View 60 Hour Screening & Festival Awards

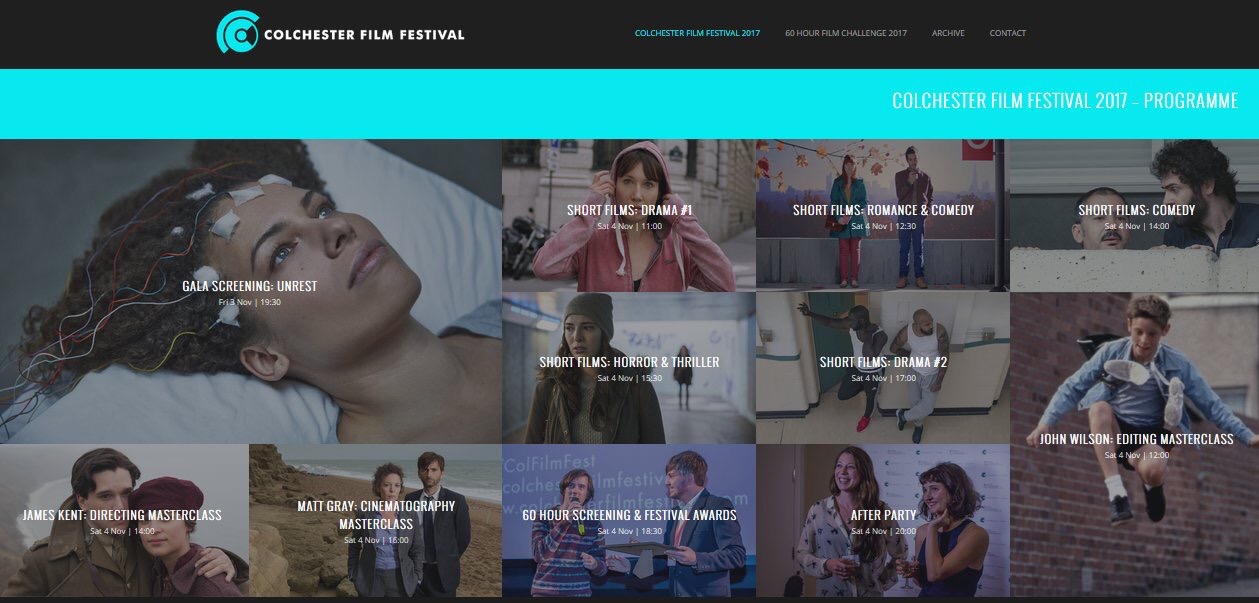tap(629, 520)
